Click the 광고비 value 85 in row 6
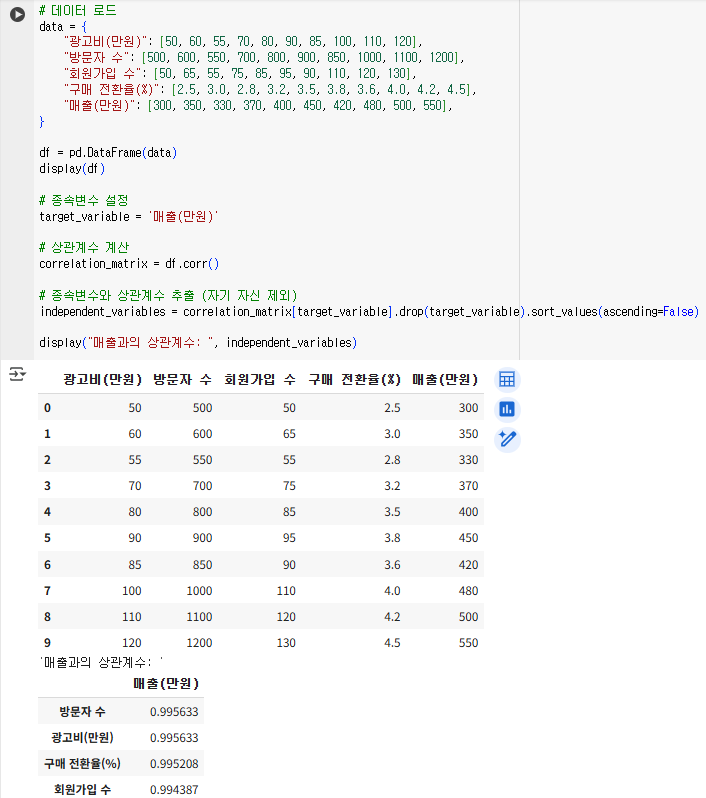The height and width of the screenshot is (798, 706). click(135, 565)
